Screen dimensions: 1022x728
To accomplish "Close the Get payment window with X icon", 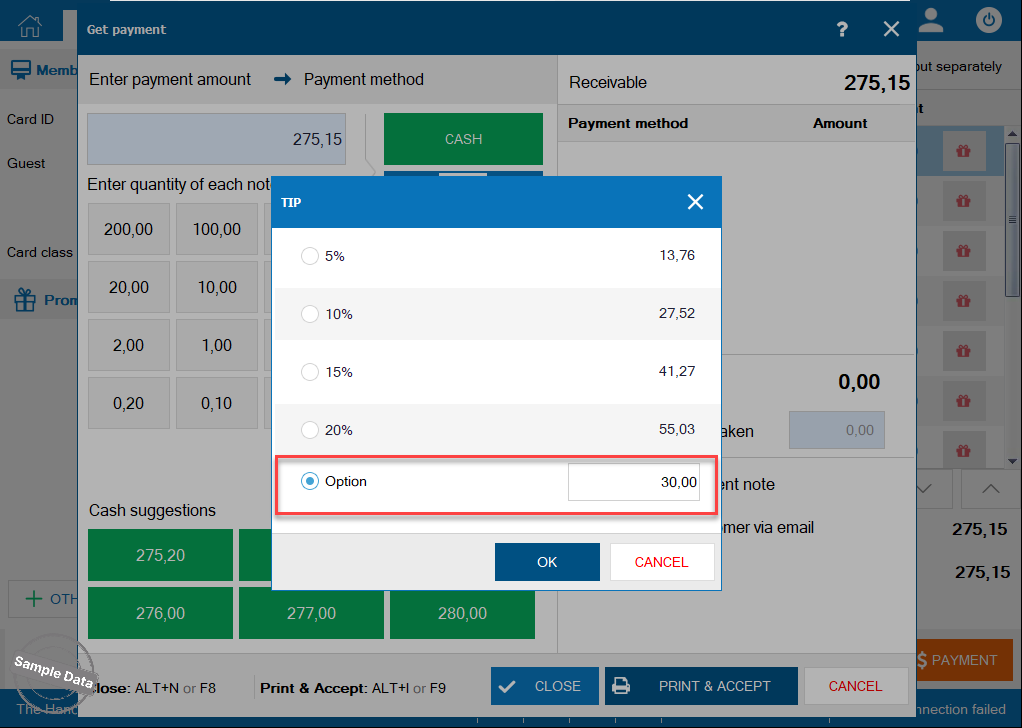I will tap(891, 29).
